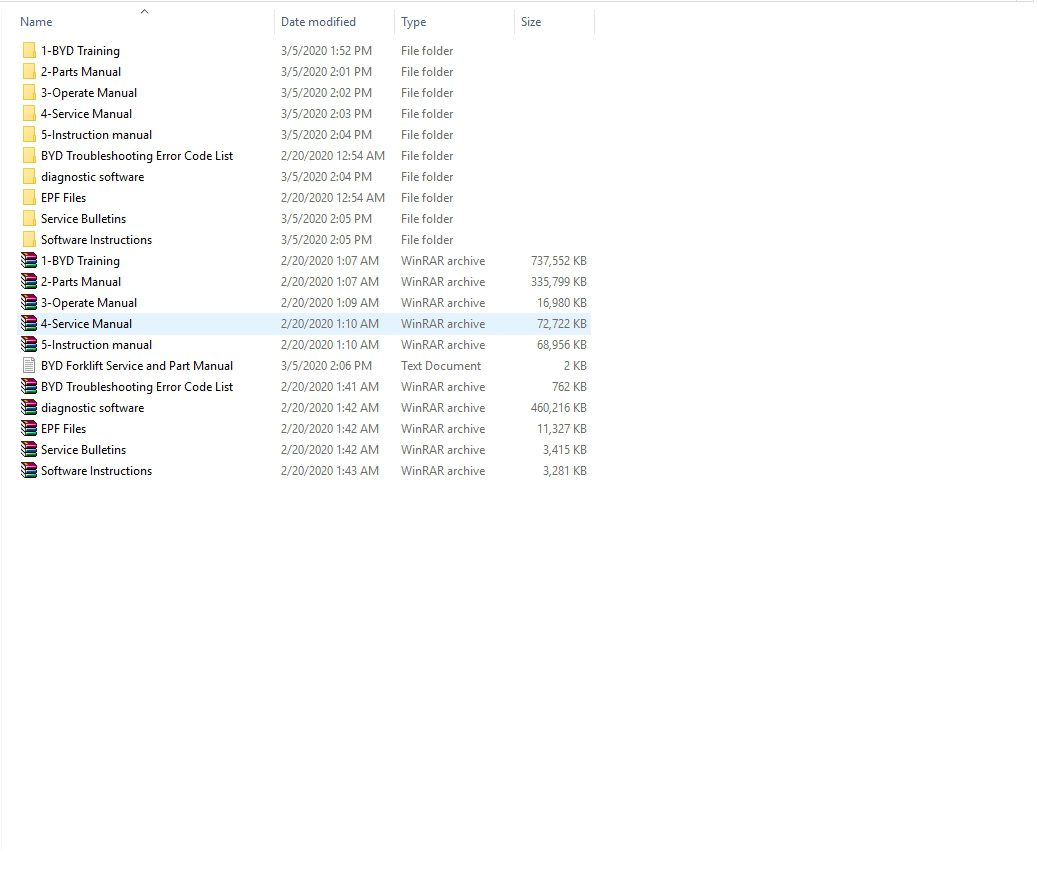Click the 3-Operate Manual WinRAR archive icon
Screen dimensions: 1037x873
(x=29, y=303)
